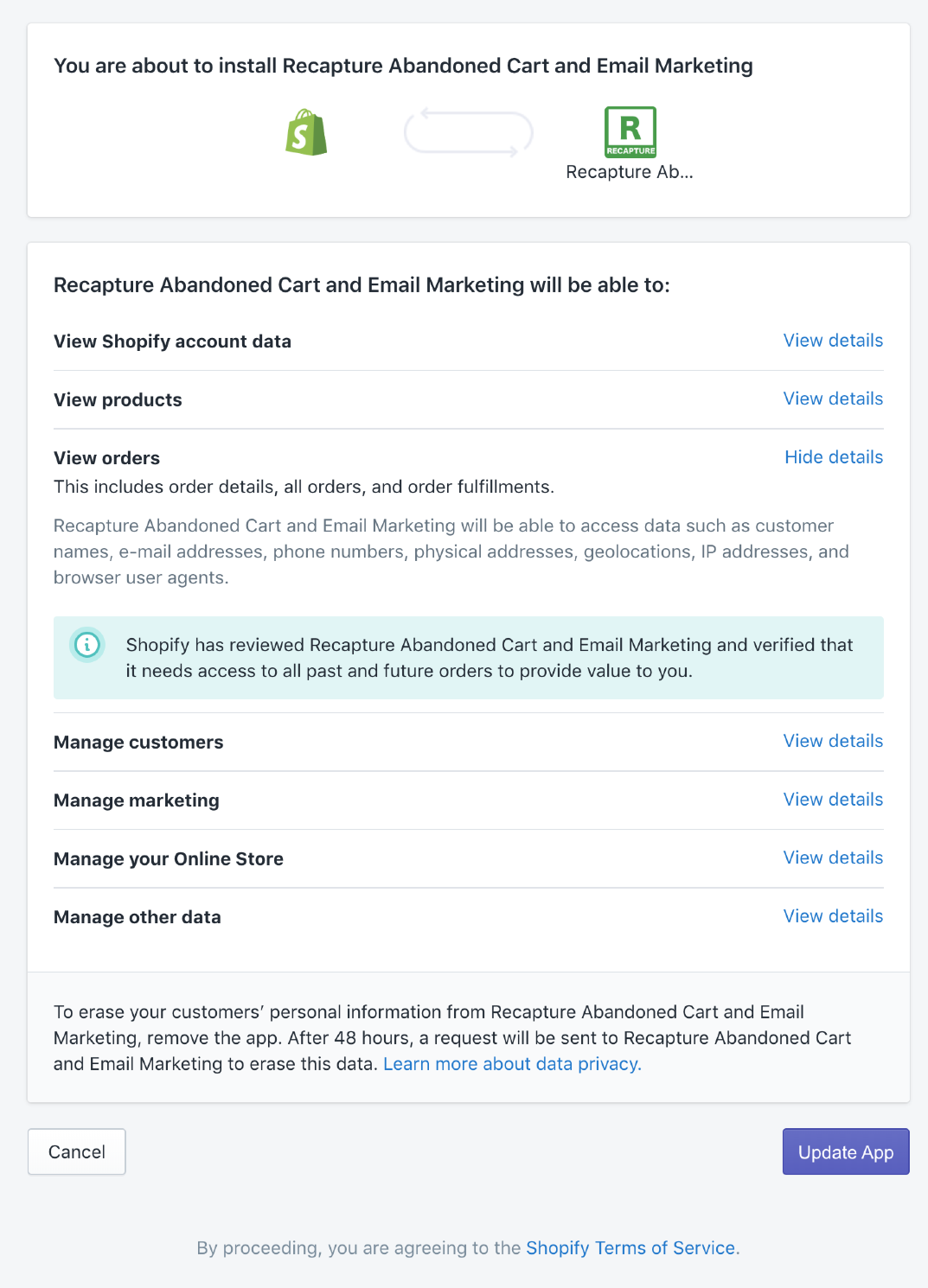Open the Shopify Terms of Service link
The image size is (928, 1288).
pyautogui.click(x=630, y=1248)
